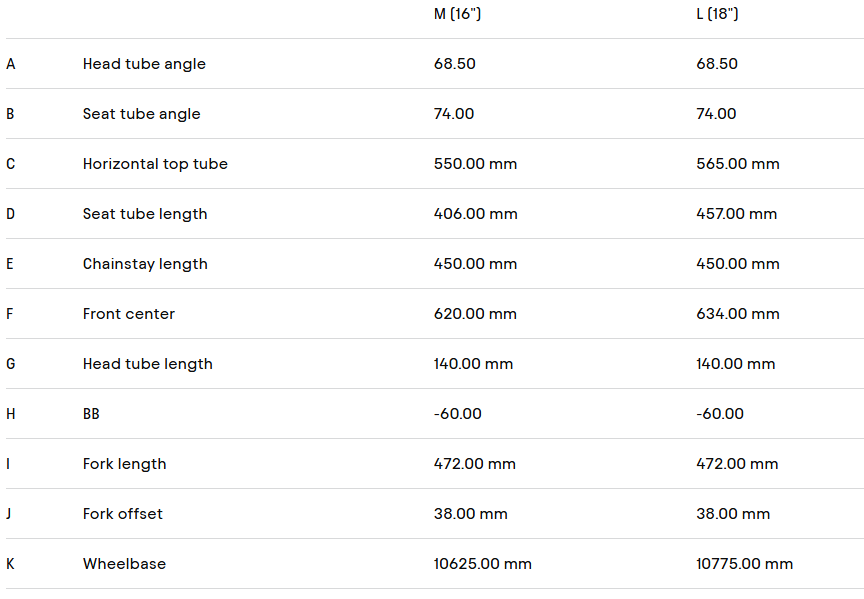This screenshot has height=599, width=864.
Task: Select the Head tube length label
Action: pyautogui.click(x=148, y=364)
